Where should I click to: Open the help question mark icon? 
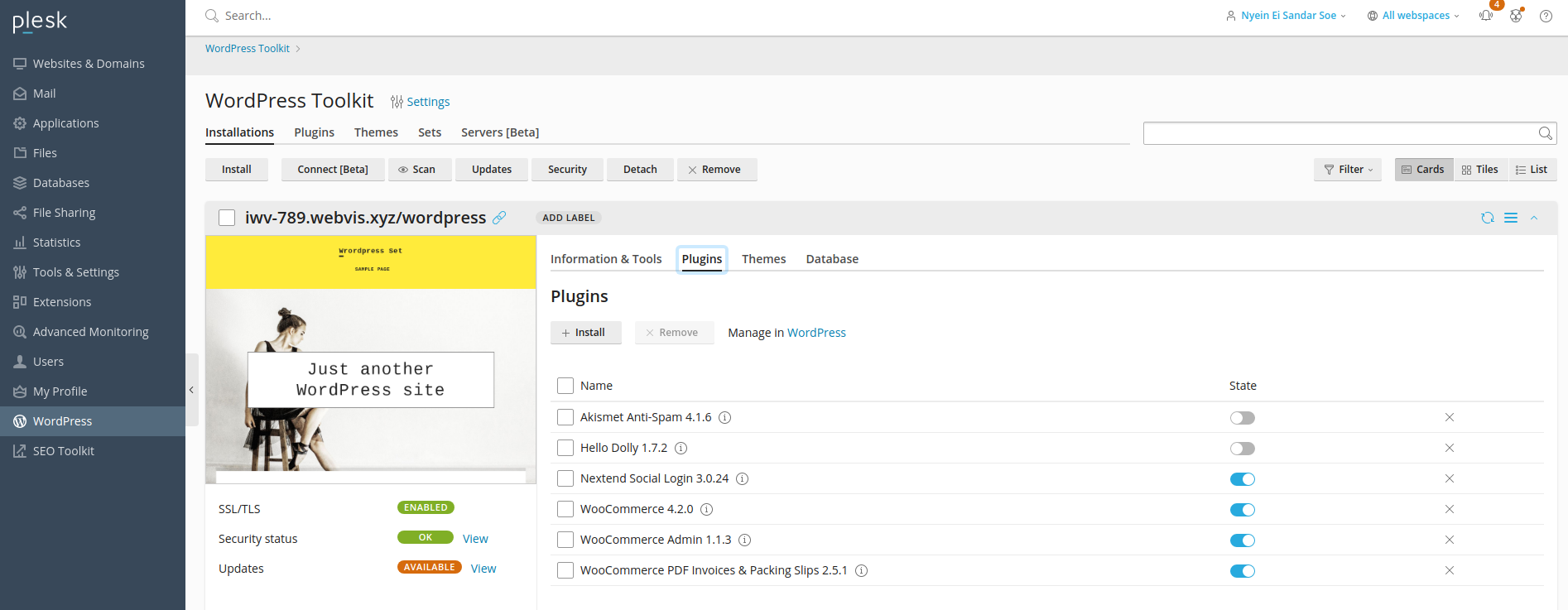point(1546,16)
